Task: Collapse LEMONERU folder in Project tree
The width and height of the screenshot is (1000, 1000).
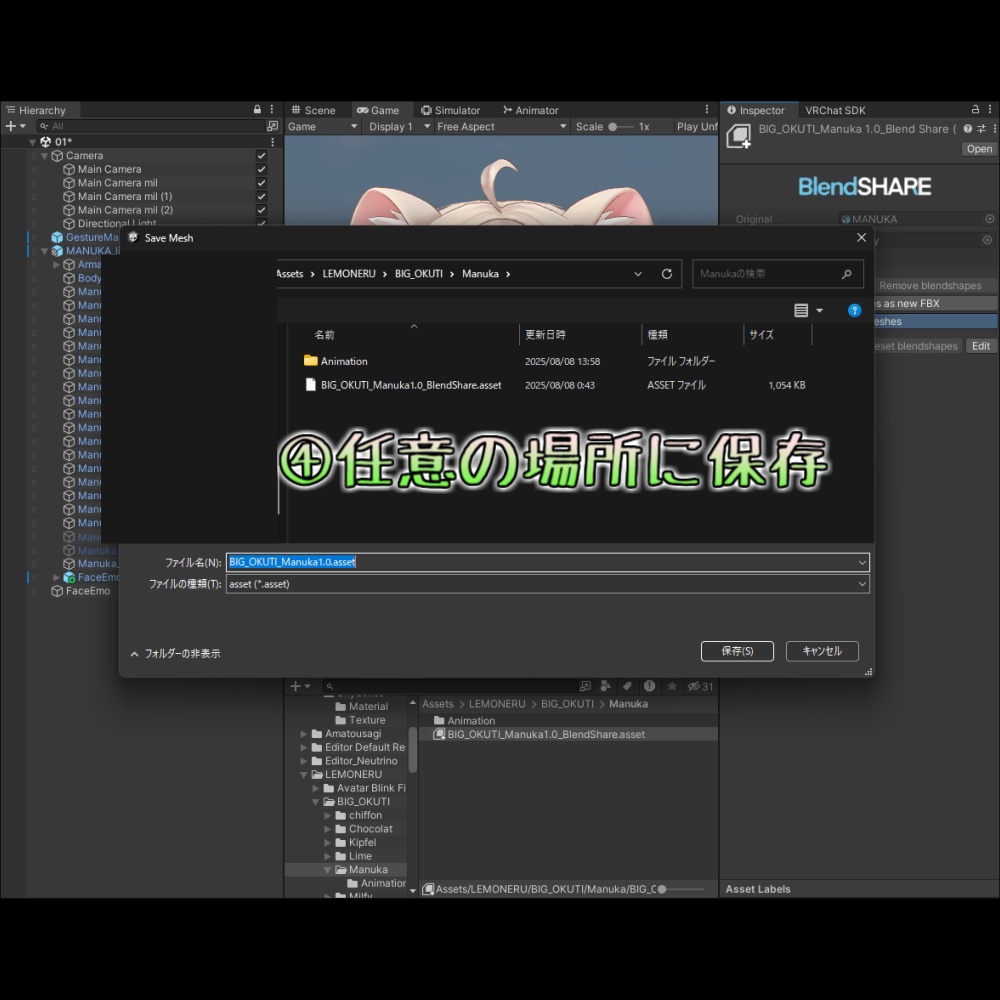Action: [304, 775]
